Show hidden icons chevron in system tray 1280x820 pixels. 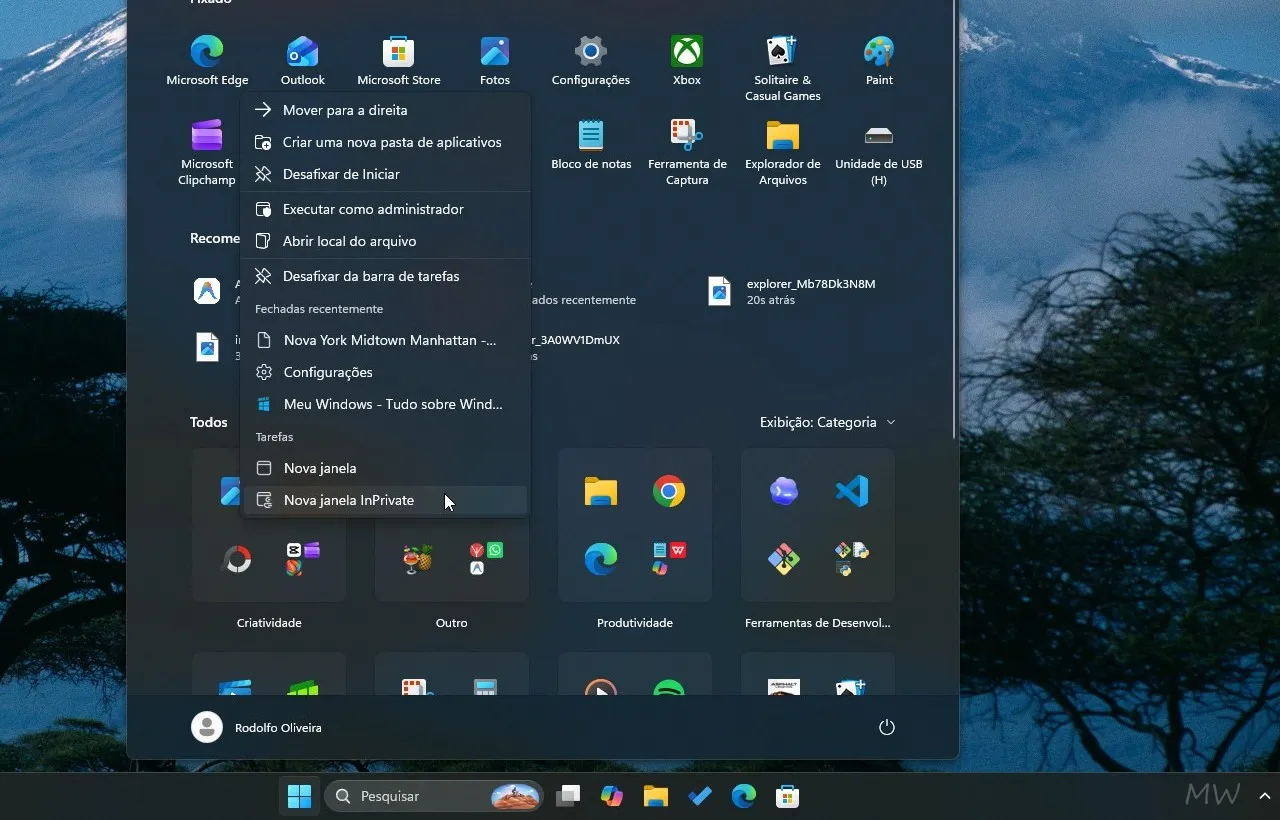1265,796
